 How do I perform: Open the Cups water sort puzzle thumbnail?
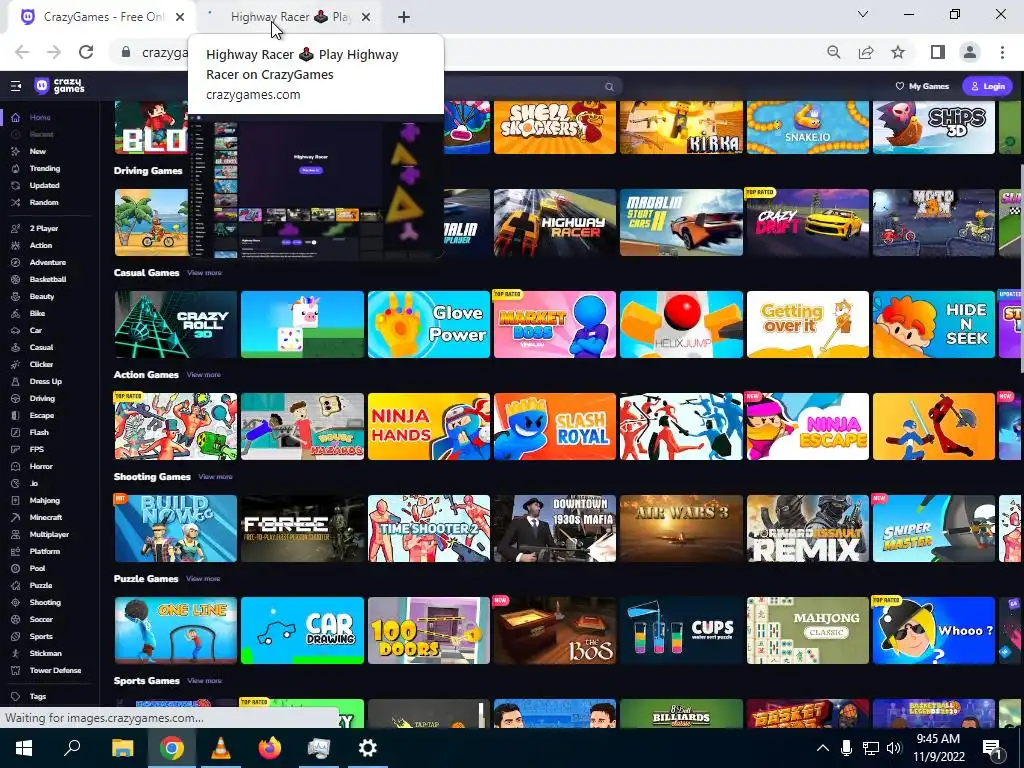pos(681,630)
